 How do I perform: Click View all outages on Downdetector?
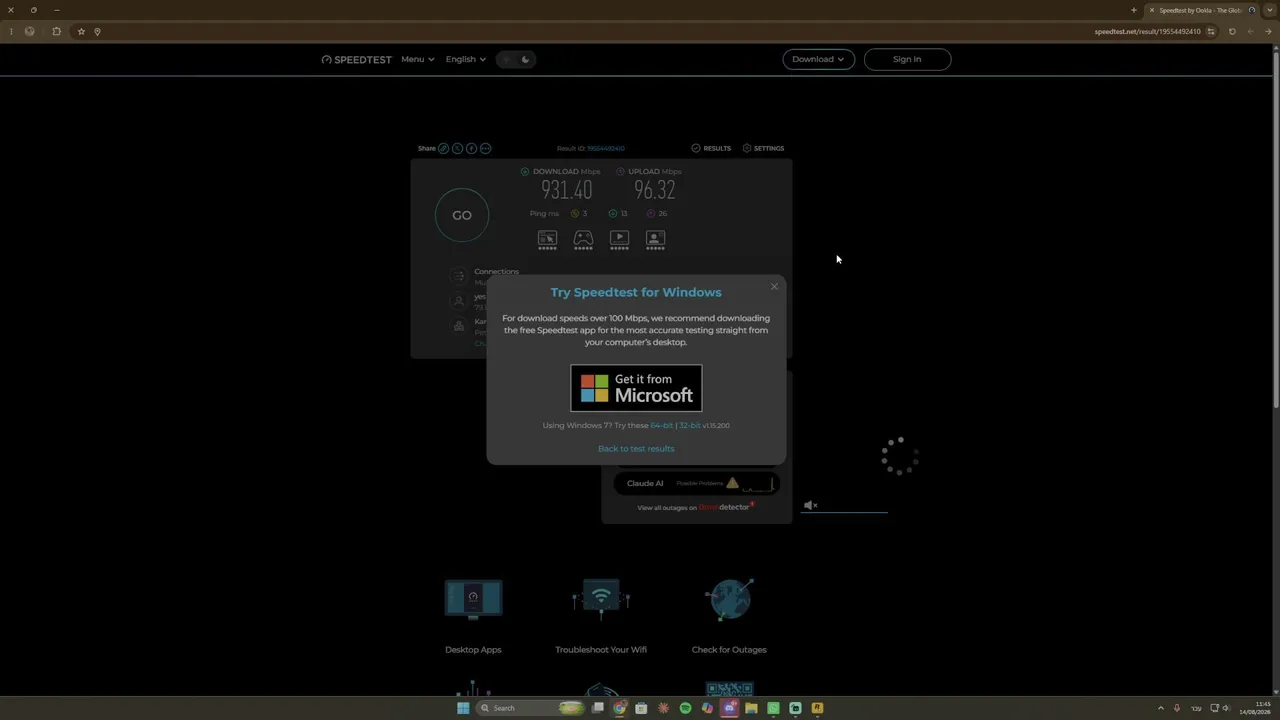tap(695, 507)
